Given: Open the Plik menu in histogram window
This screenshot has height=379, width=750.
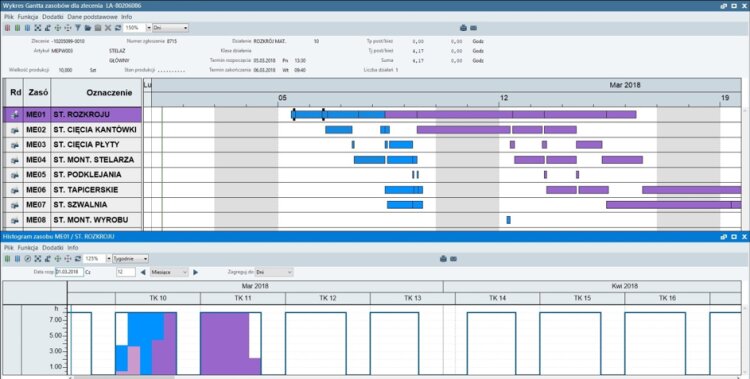Looking at the screenshot, I should 9,247.
